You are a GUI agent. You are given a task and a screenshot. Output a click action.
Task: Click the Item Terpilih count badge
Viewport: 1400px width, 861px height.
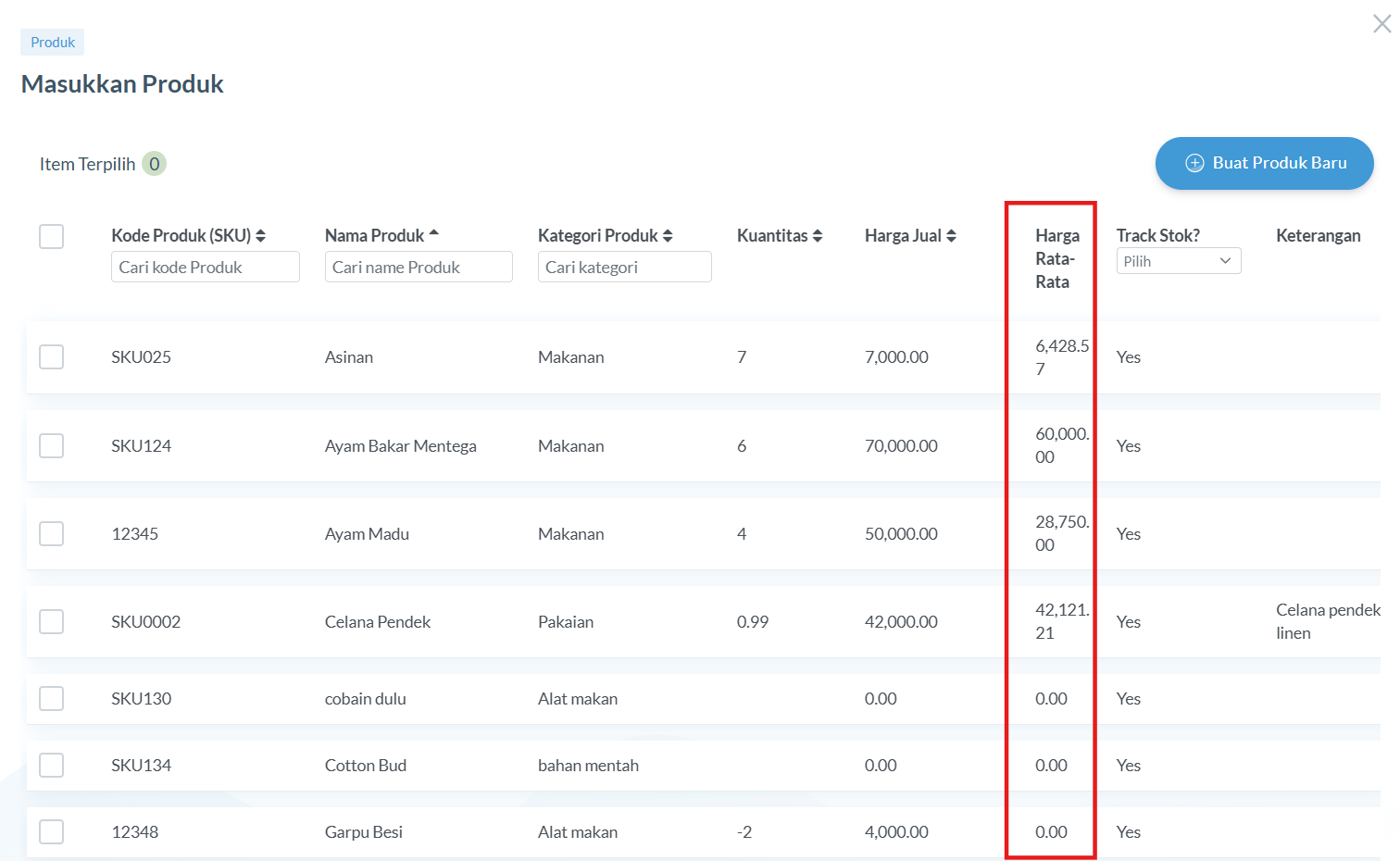click(x=155, y=164)
